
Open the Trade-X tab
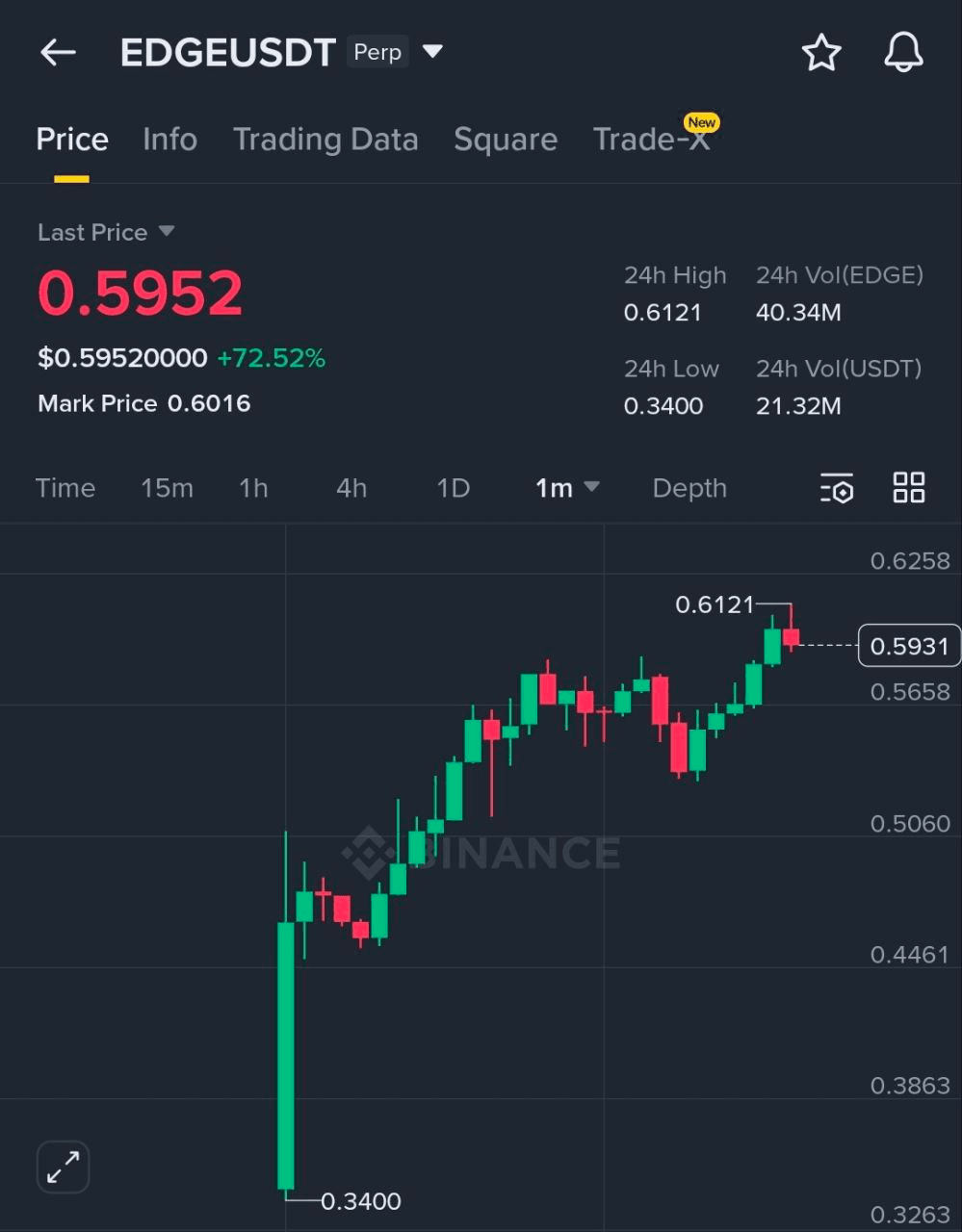pyautogui.click(x=652, y=140)
